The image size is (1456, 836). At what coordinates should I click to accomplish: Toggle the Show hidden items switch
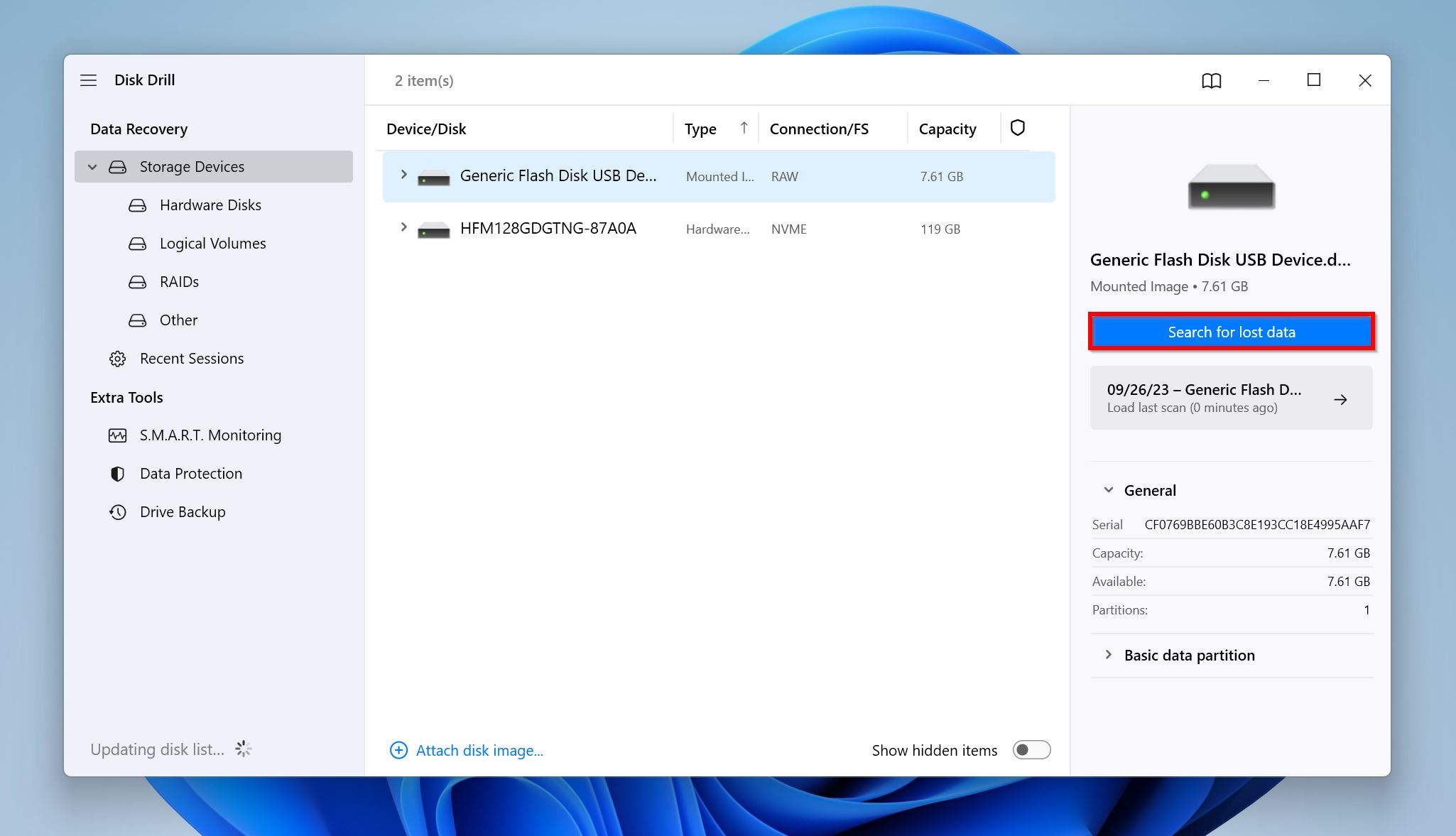point(1032,749)
